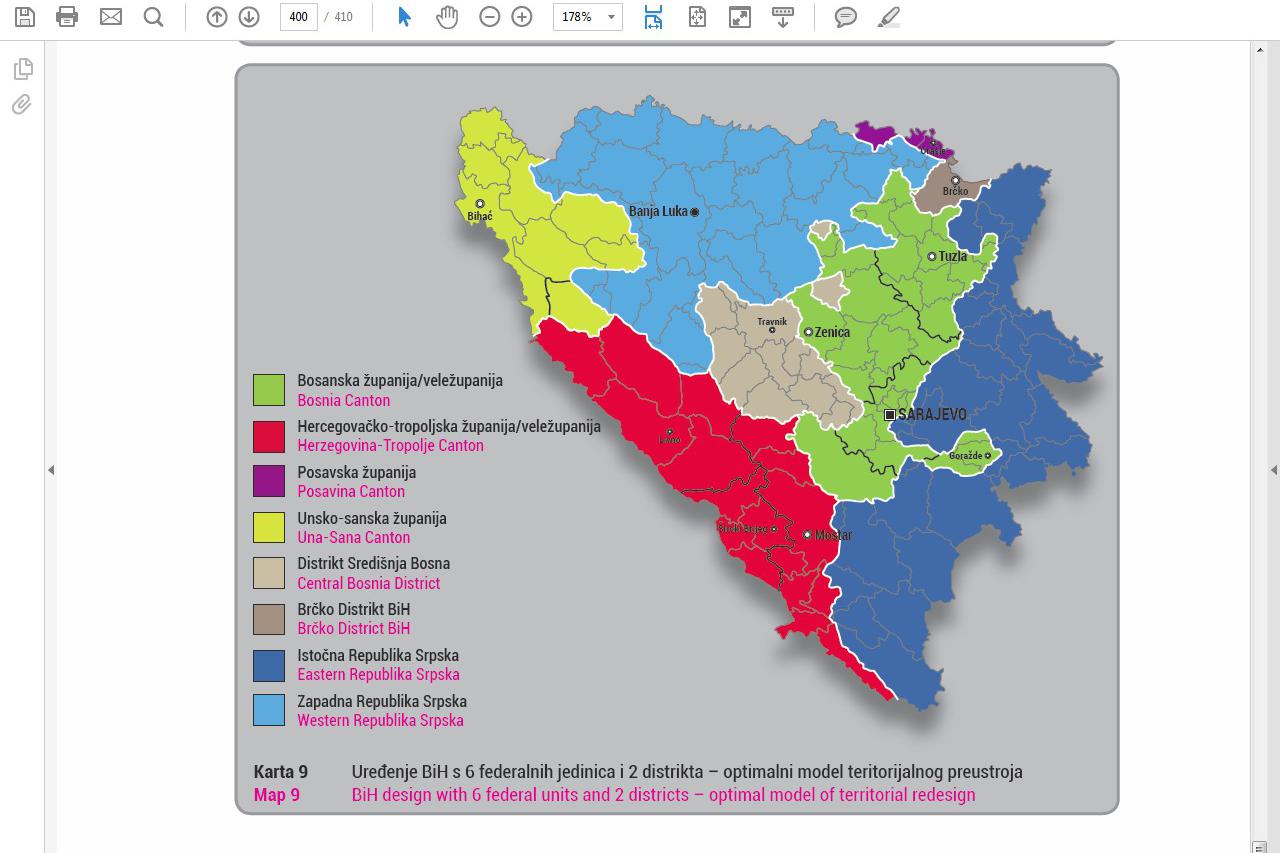The height and width of the screenshot is (853, 1280).
Task: Enter full screen view mode
Action: click(740, 17)
